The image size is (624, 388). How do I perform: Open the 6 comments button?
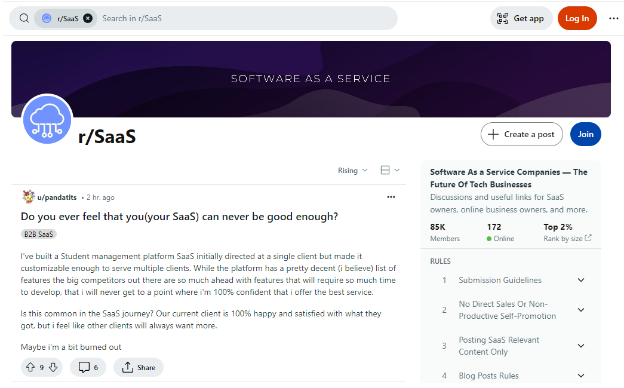click(88, 367)
